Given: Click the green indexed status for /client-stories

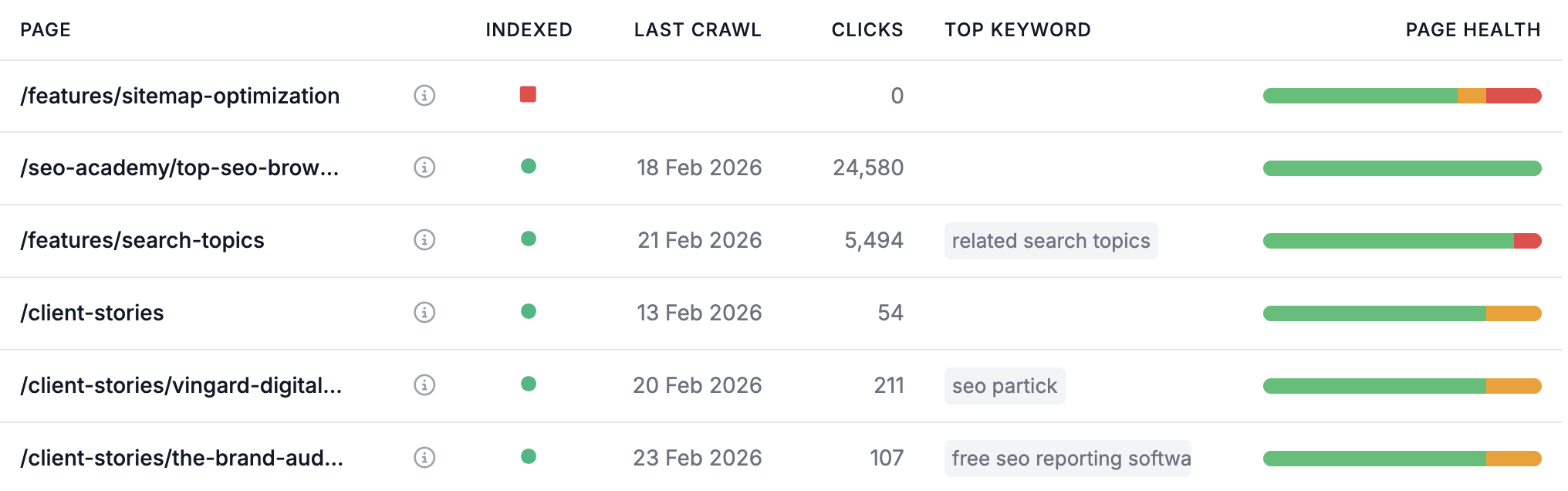Looking at the screenshot, I should tap(529, 313).
